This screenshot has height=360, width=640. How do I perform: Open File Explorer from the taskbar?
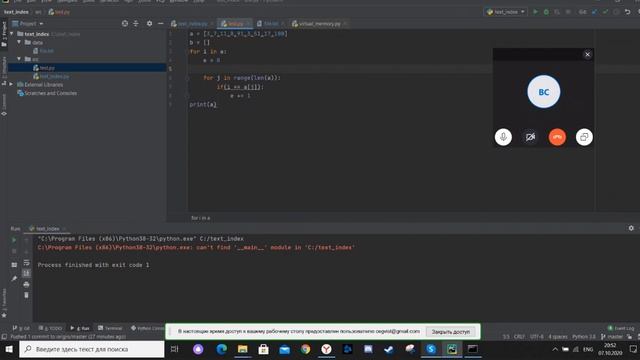point(243,349)
